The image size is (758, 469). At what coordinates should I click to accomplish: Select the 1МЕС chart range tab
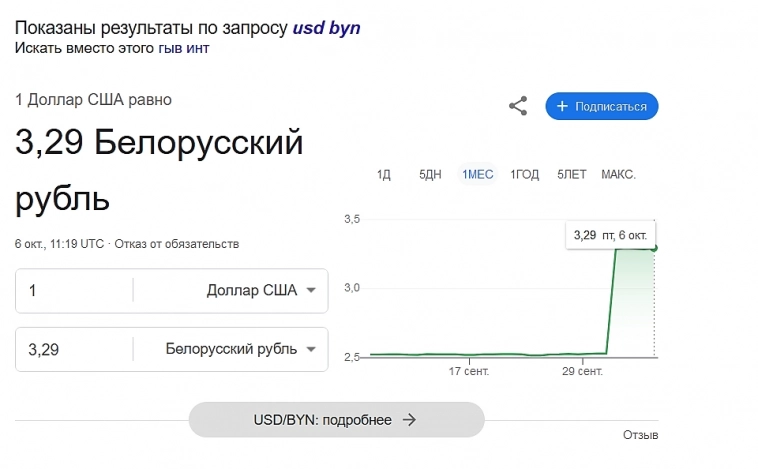[477, 175]
